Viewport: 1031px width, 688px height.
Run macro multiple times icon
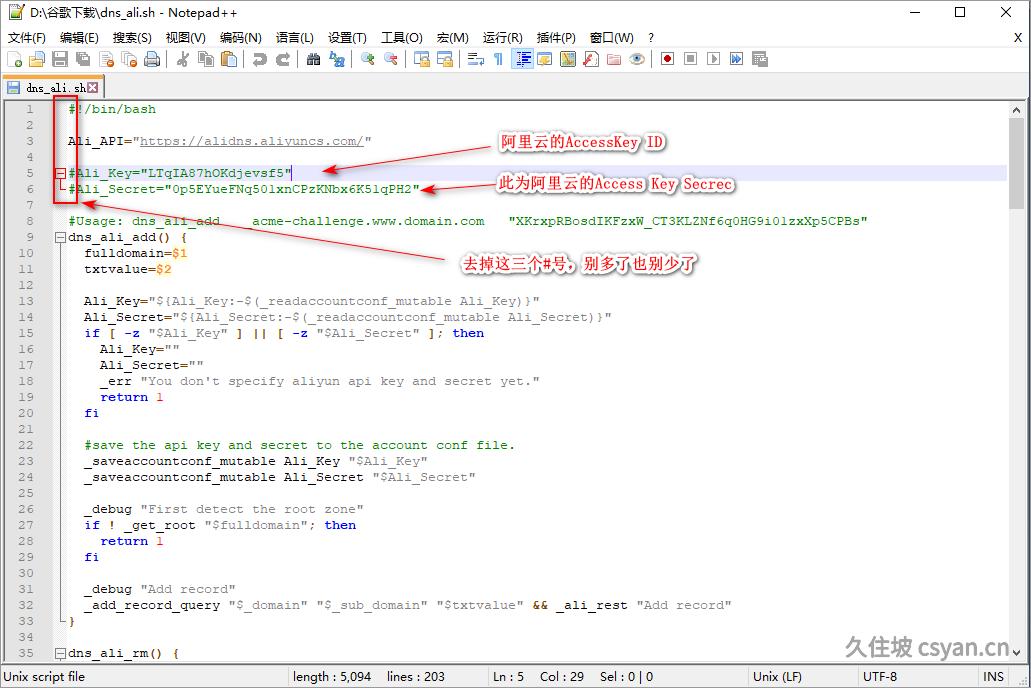coord(736,59)
